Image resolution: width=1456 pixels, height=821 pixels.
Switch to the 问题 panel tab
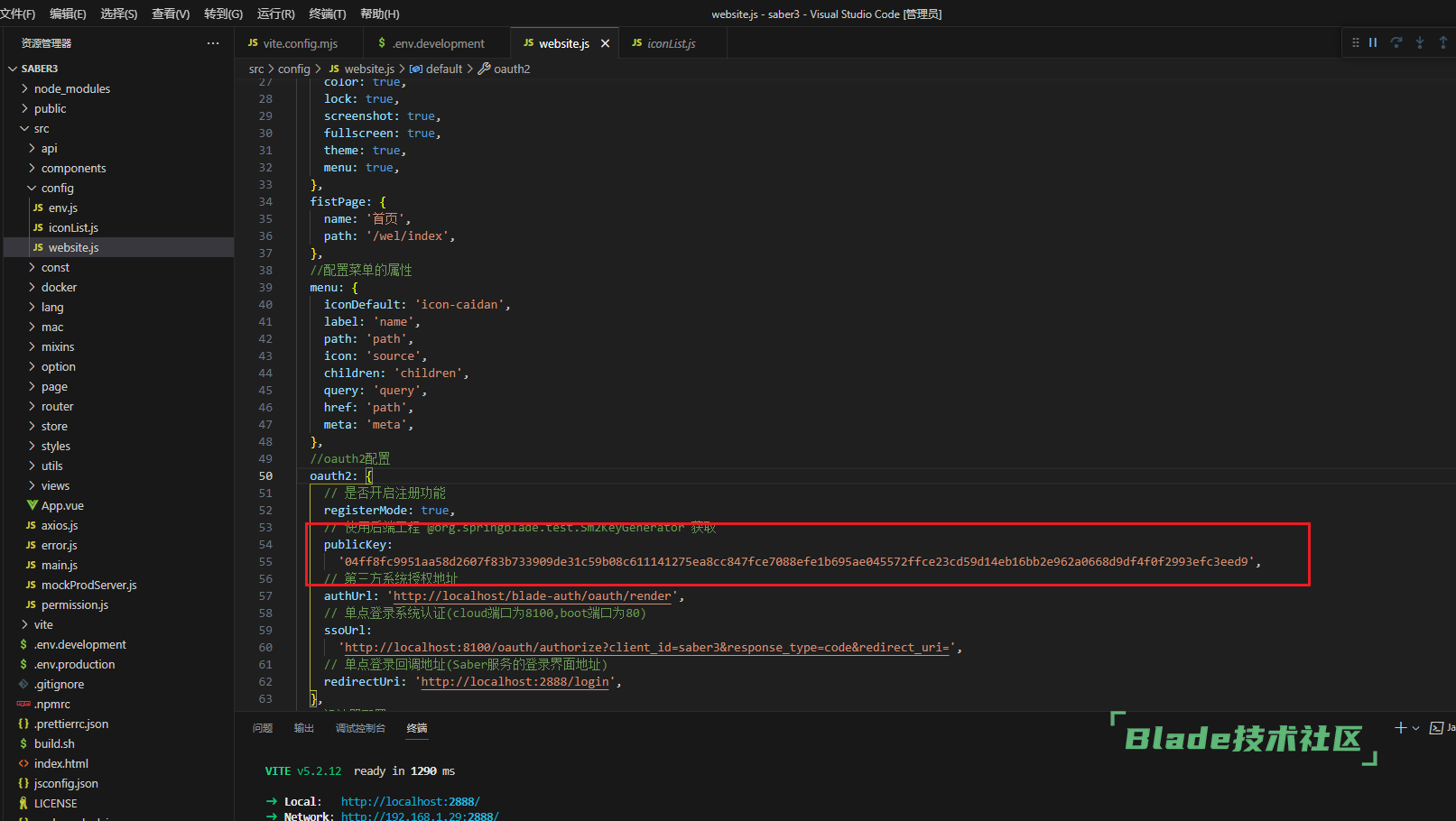coord(263,728)
